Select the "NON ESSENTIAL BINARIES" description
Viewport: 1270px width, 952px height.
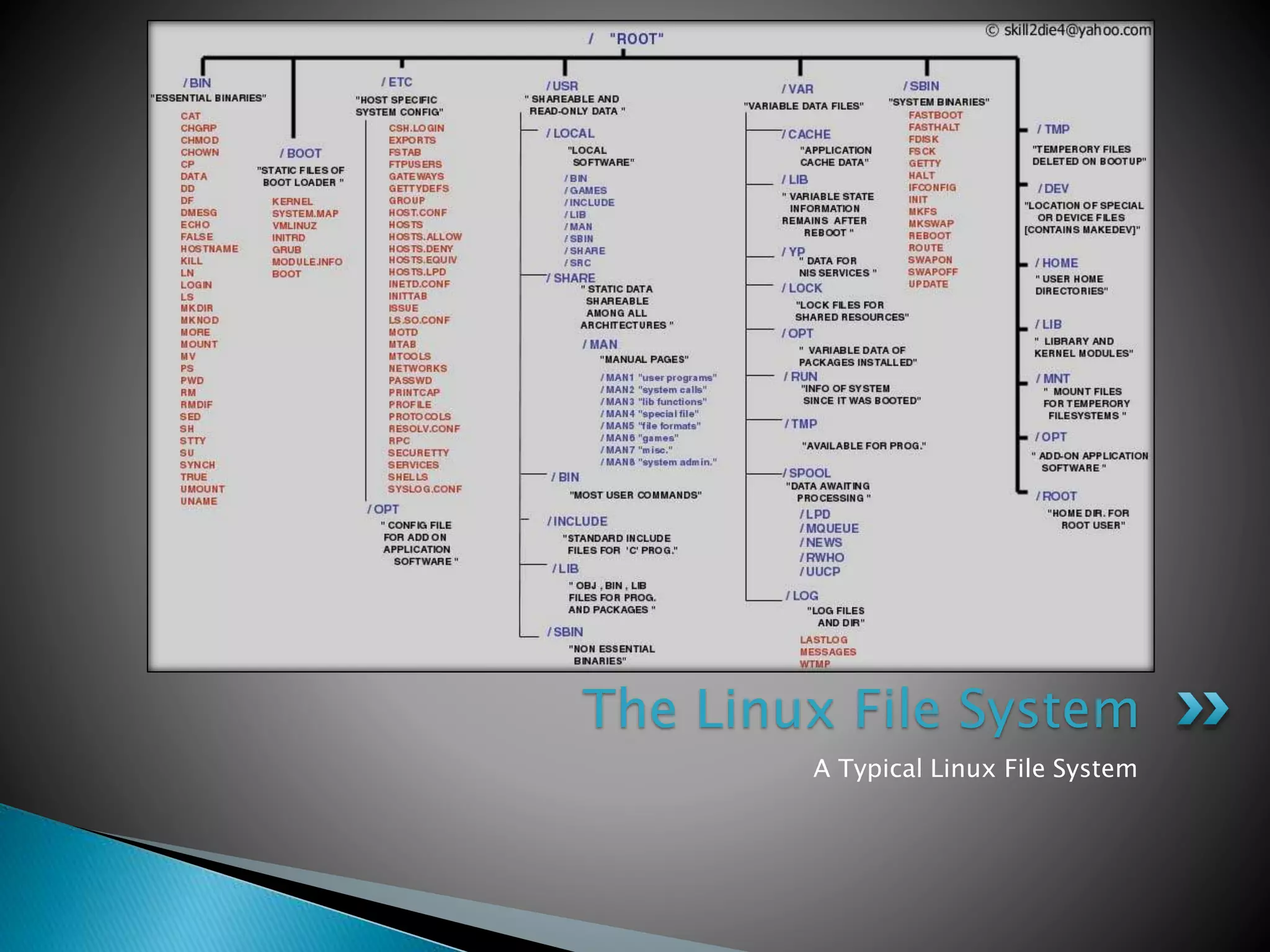[x=611, y=655]
